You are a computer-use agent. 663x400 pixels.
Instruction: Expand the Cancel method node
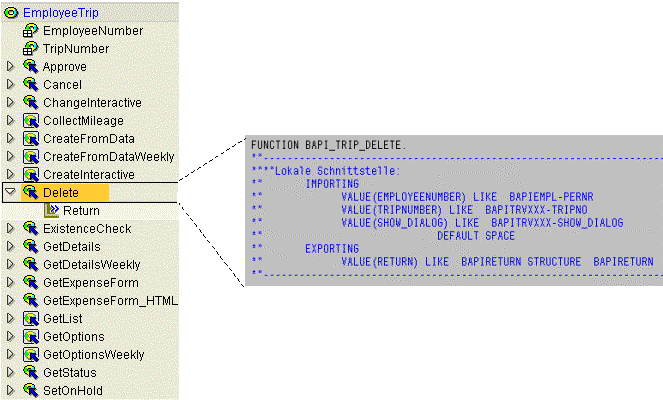tap(10, 85)
